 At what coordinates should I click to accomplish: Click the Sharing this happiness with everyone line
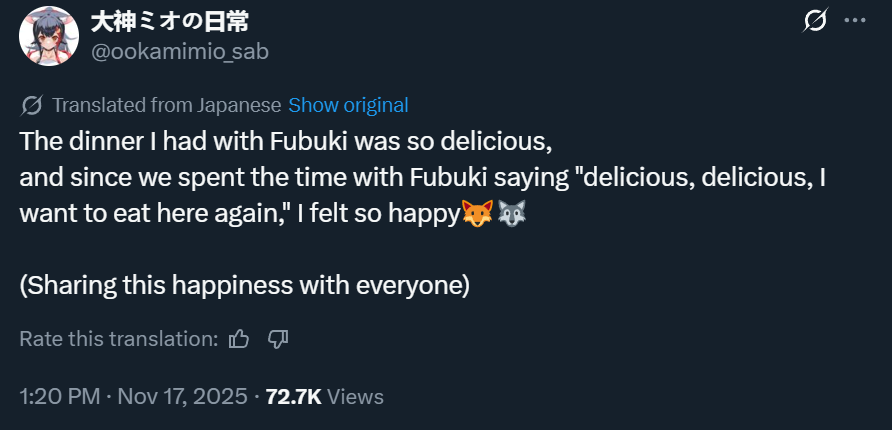coord(245,285)
